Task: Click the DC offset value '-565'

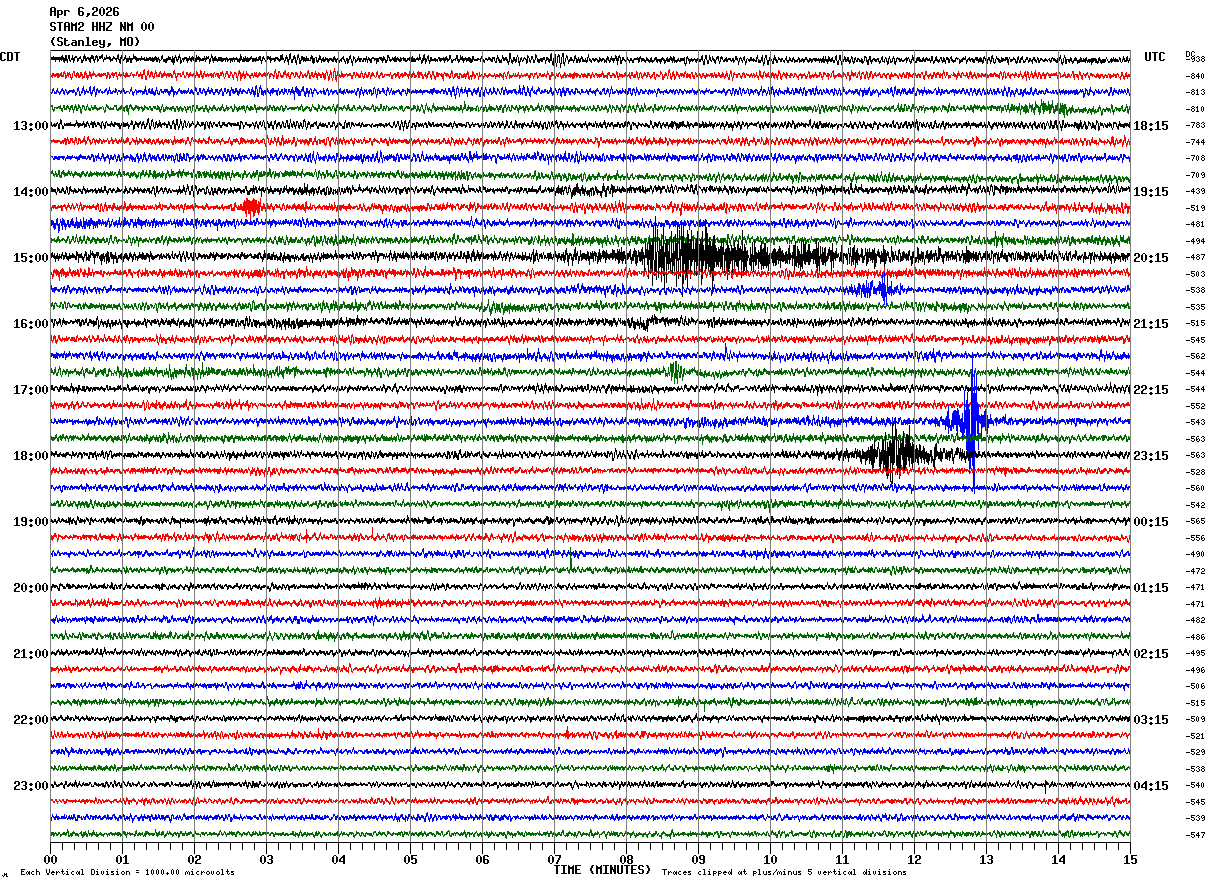Action: pos(1195,522)
